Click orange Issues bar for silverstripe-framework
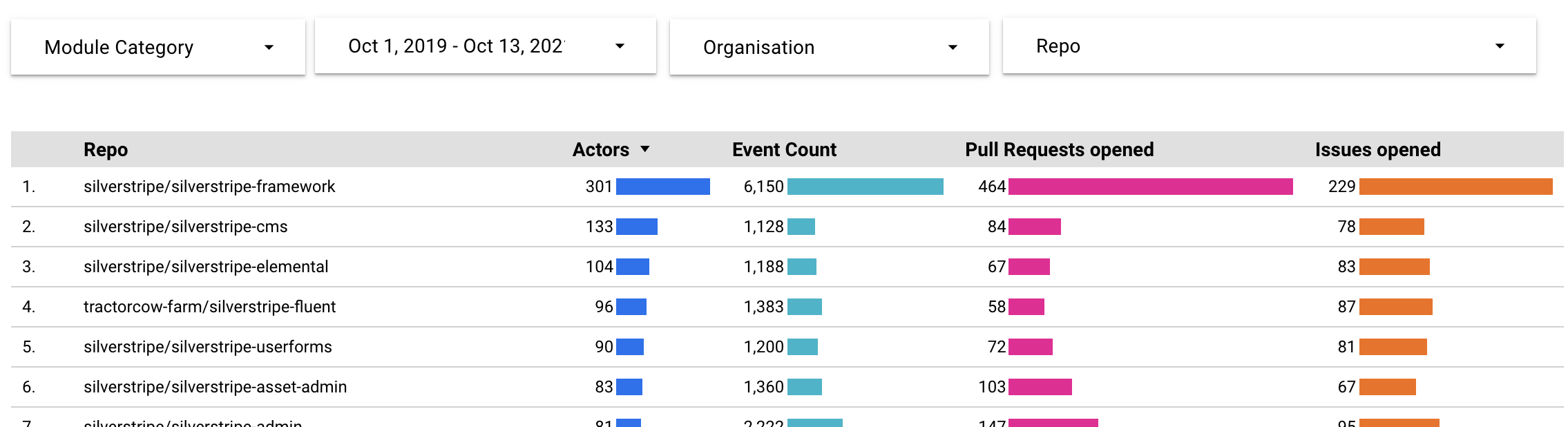Image resolution: width=1568 pixels, height=427 pixels. click(x=1455, y=187)
